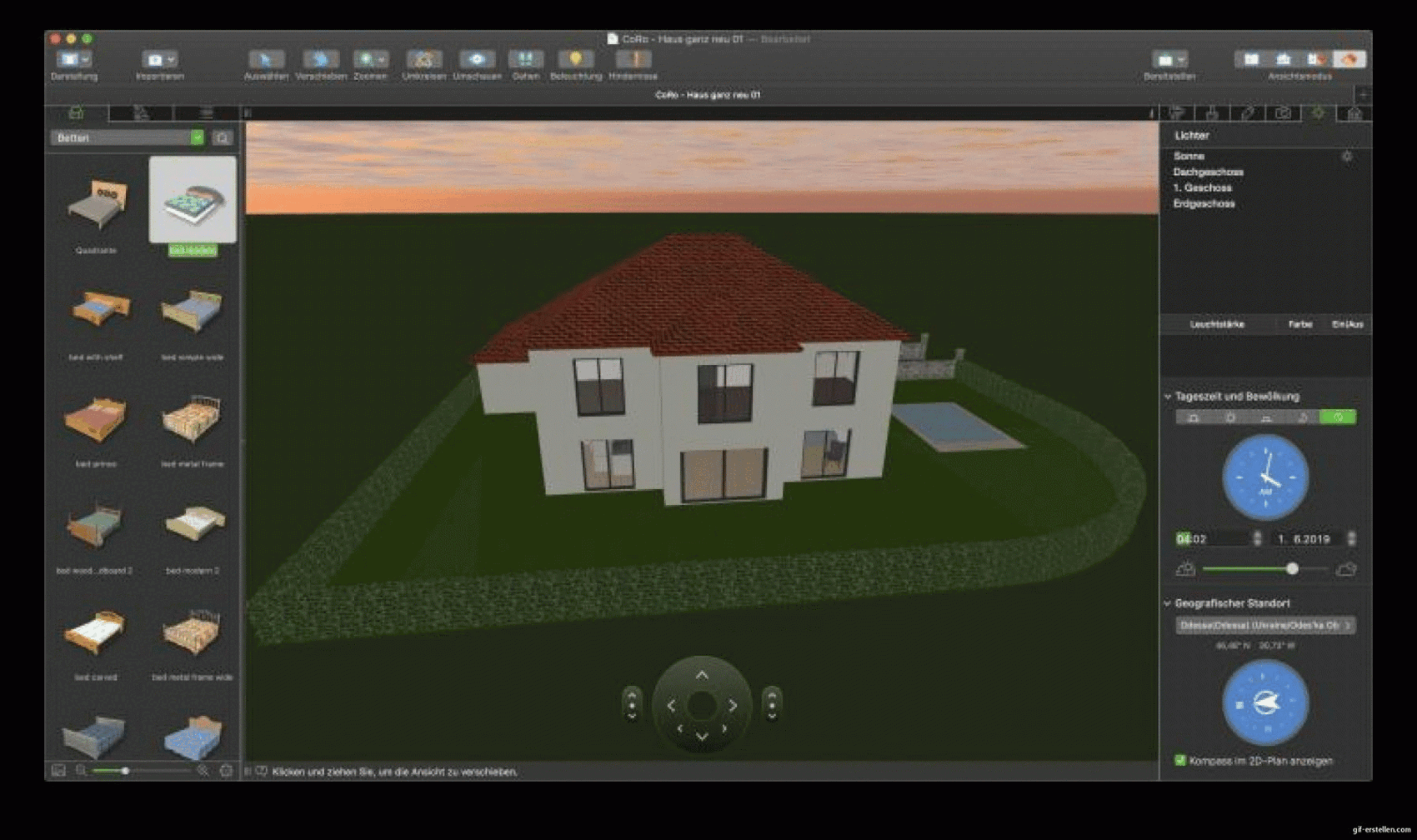Collapse the Tageszeit und Bewölkung section
The width and height of the screenshot is (1417, 840).
pos(1168,397)
